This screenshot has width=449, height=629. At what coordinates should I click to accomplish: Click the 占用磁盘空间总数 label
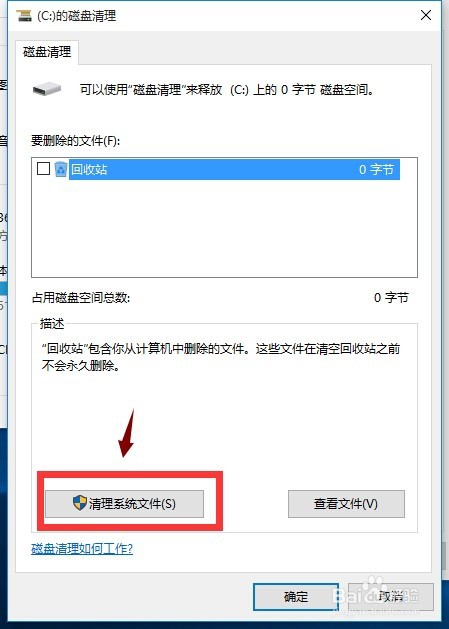click(x=81, y=298)
